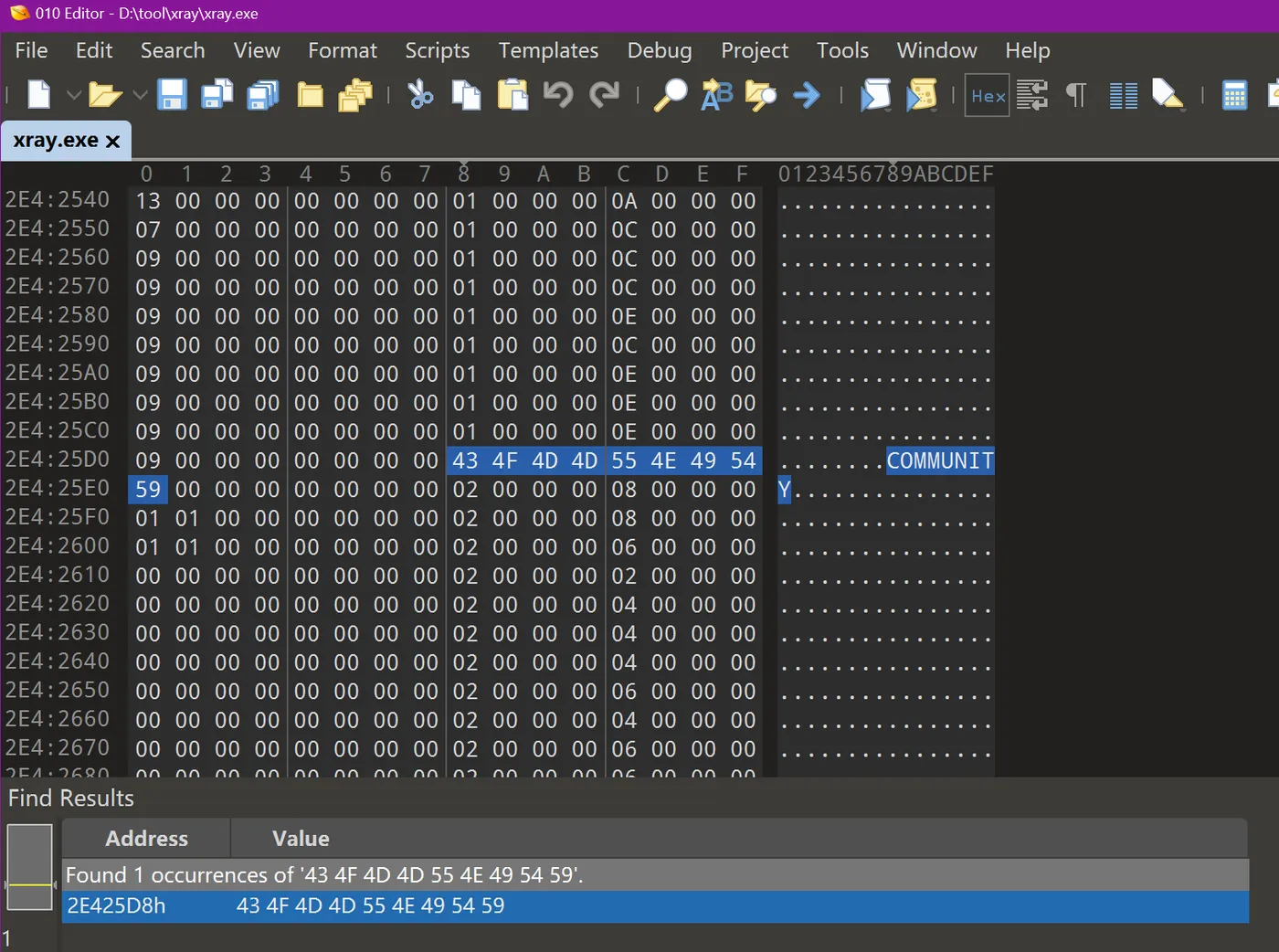Click the 'Found 1 occurrences' summary row

(655, 875)
